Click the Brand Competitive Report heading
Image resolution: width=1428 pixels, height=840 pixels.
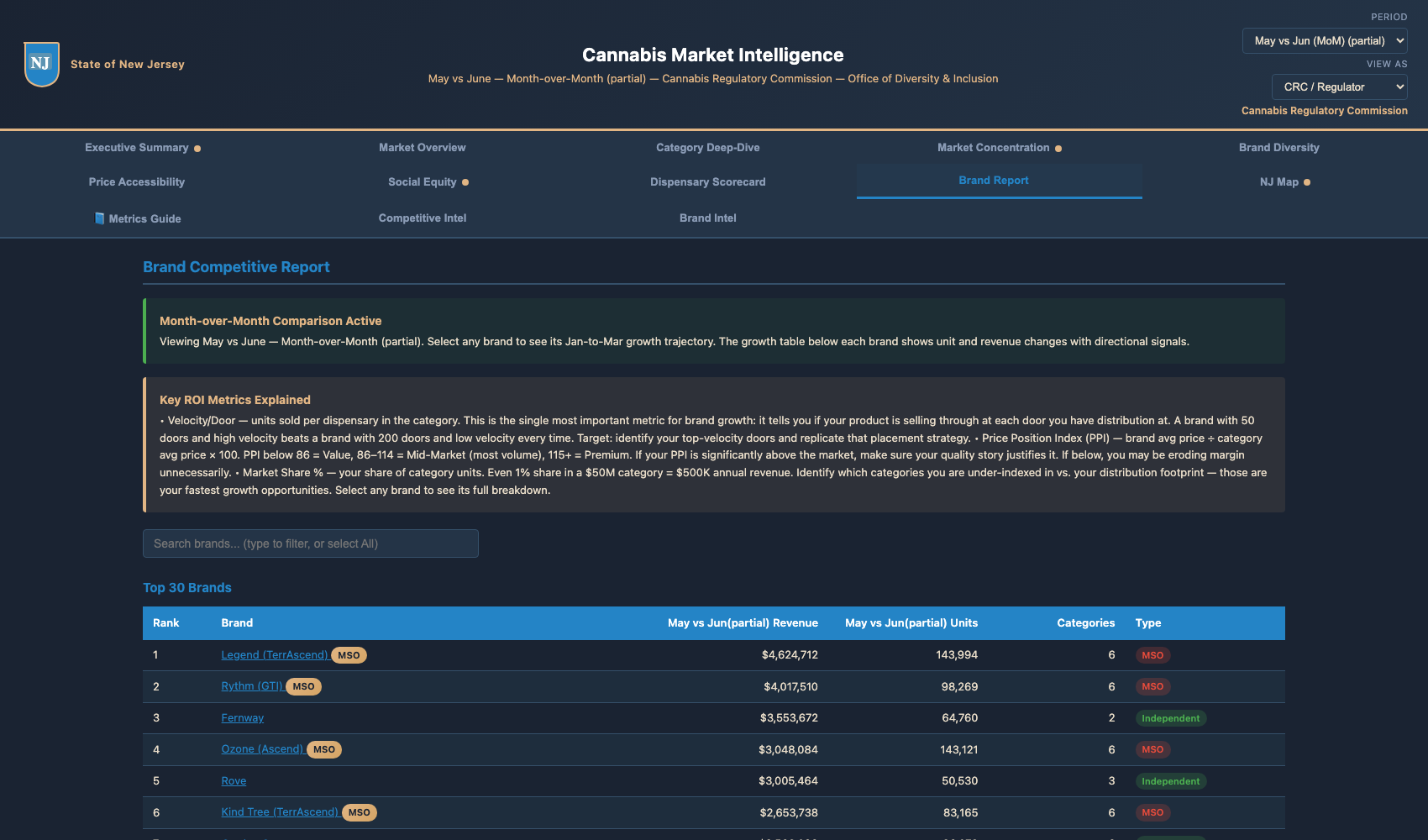pyautogui.click(x=236, y=267)
